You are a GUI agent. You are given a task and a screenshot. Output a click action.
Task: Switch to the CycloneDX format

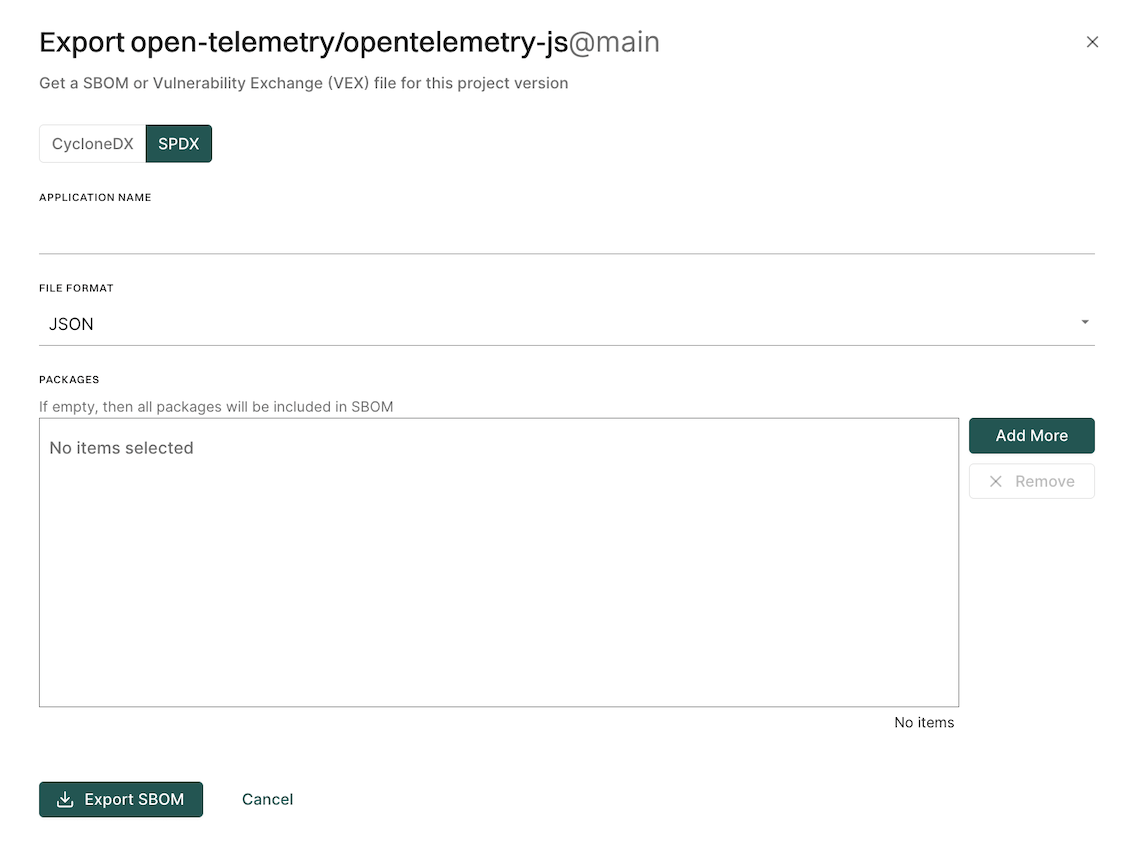pyautogui.click(x=93, y=144)
